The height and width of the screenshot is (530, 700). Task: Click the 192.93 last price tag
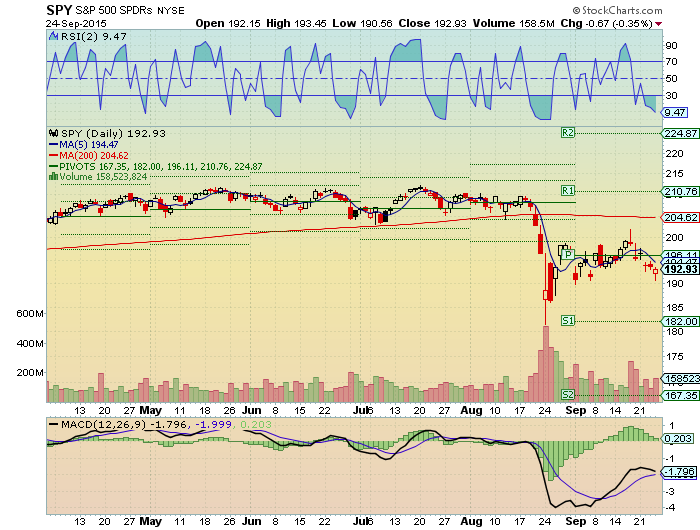pyautogui.click(x=681, y=269)
